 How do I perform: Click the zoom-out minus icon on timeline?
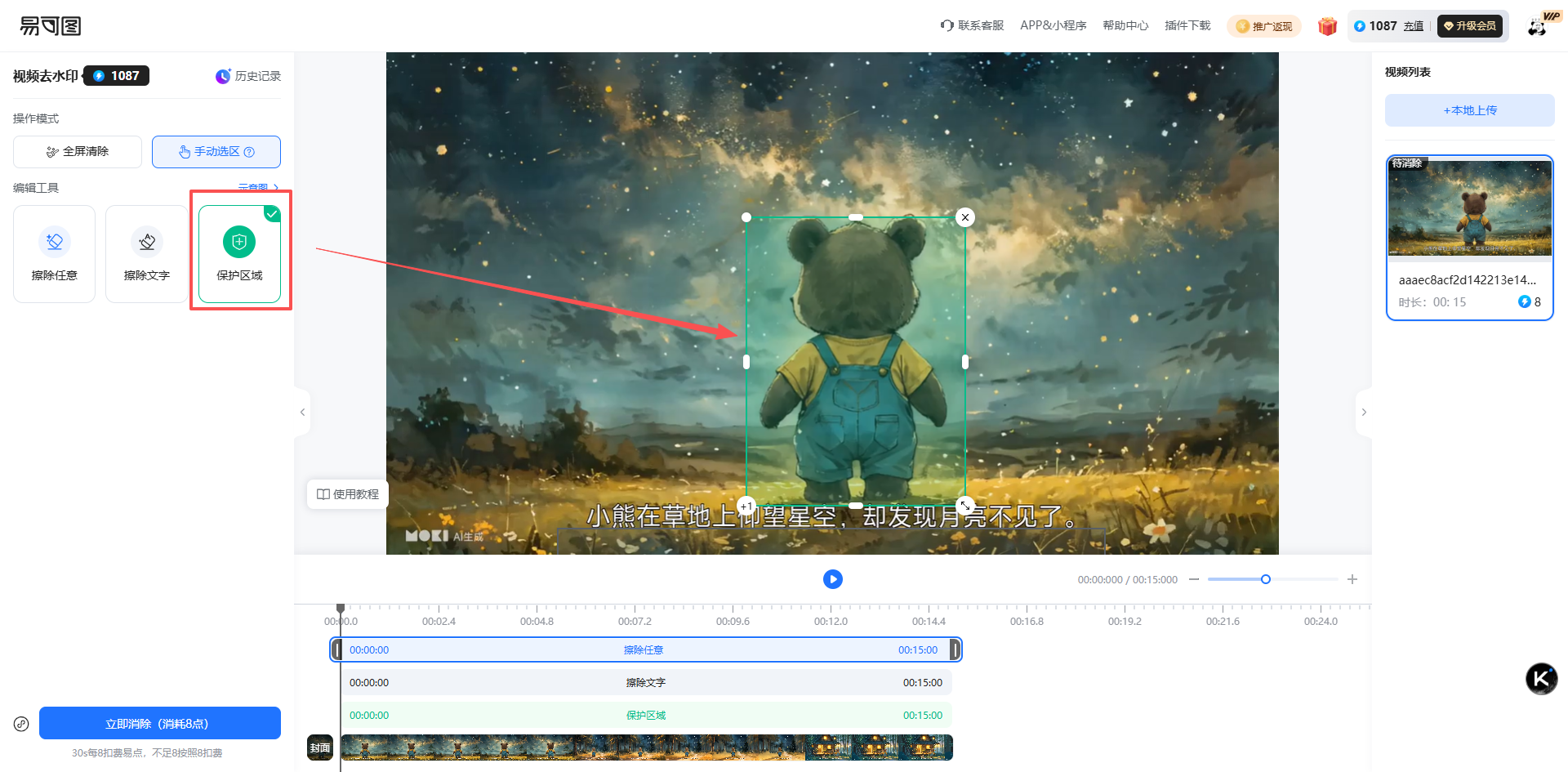pyautogui.click(x=1194, y=579)
